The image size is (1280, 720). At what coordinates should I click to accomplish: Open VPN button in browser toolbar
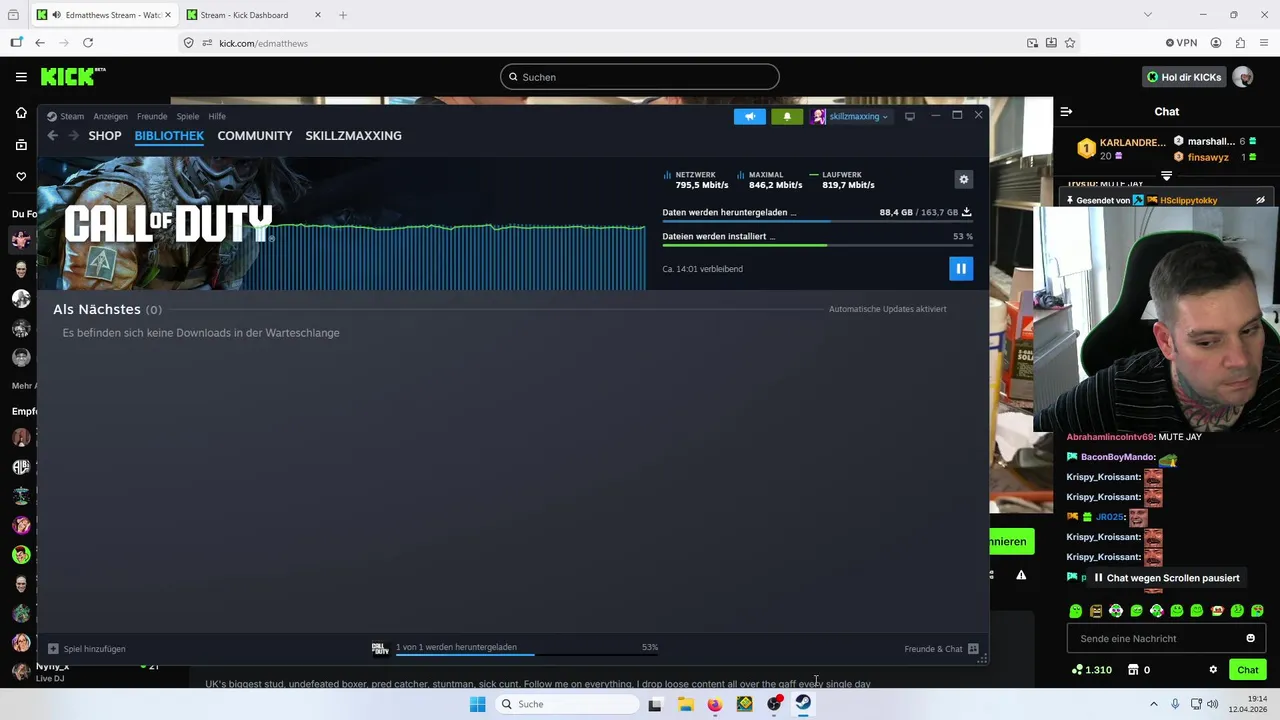point(1181,43)
